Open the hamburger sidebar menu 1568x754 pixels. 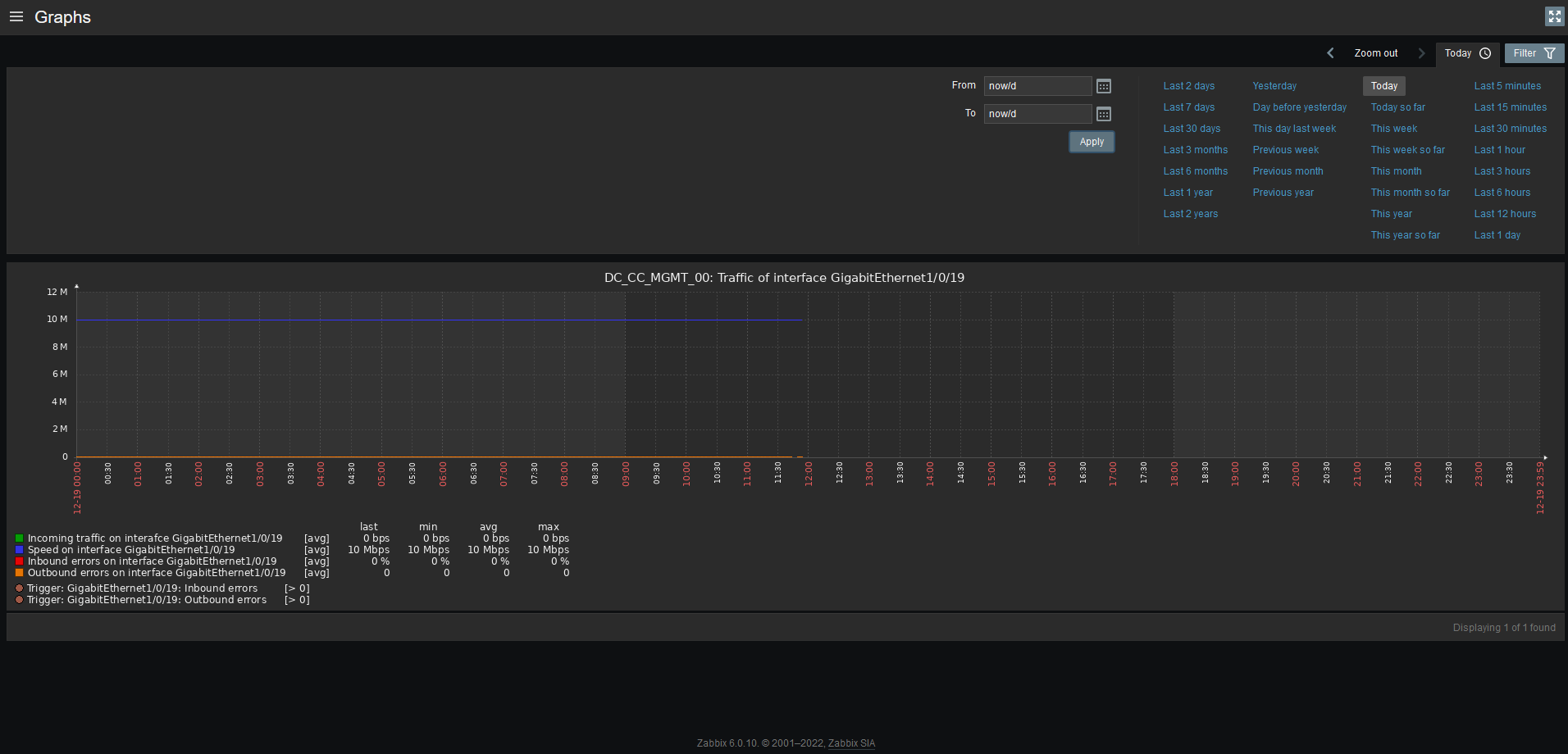tap(16, 16)
